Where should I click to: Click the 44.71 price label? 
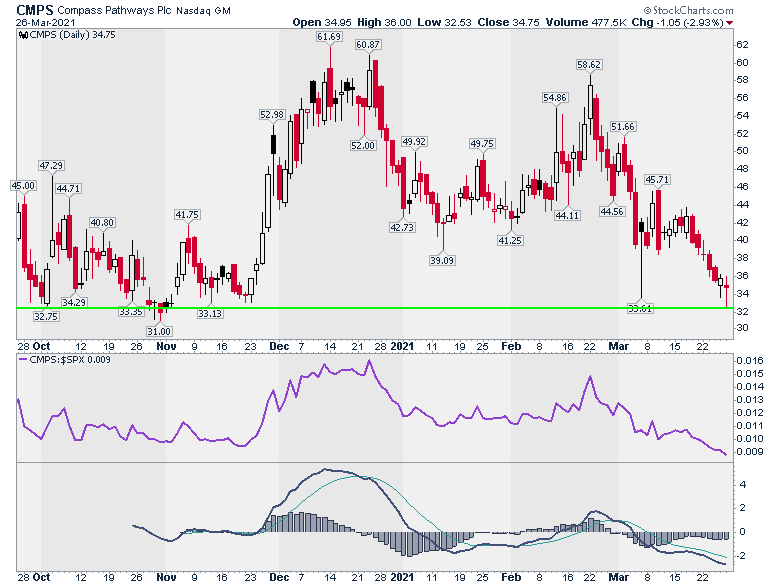click(68, 189)
